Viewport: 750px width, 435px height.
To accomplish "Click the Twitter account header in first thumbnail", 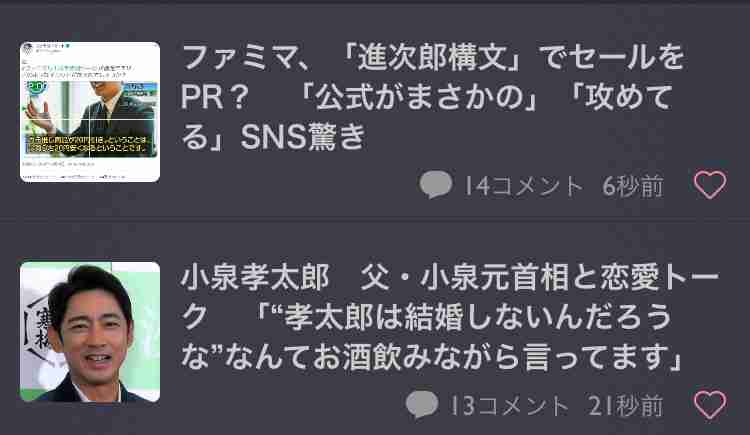I will (x=48, y=48).
